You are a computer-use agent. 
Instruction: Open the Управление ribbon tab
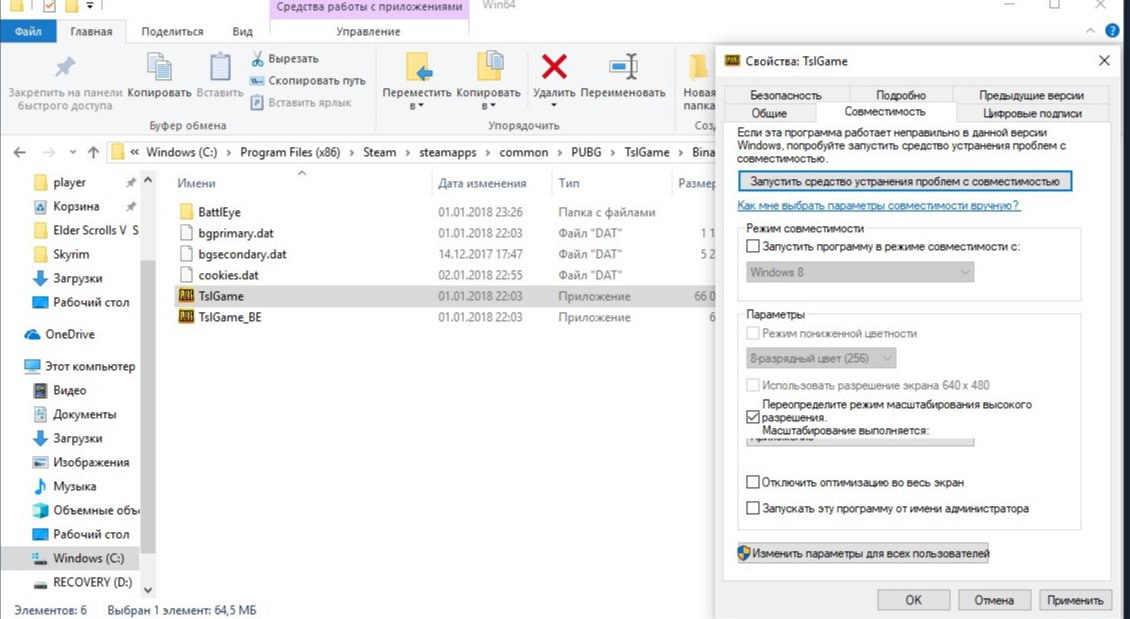(368, 31)
